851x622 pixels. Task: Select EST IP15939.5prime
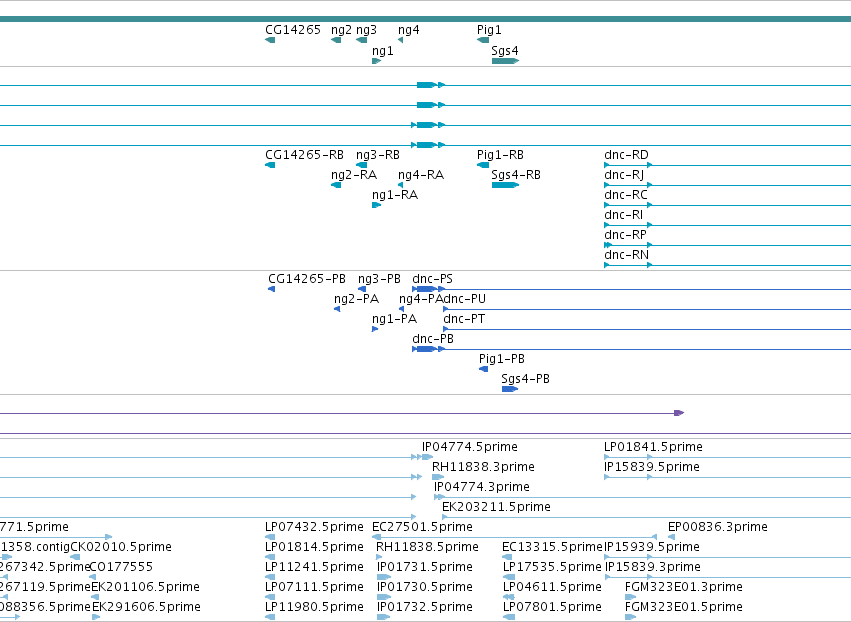[651, 548]
